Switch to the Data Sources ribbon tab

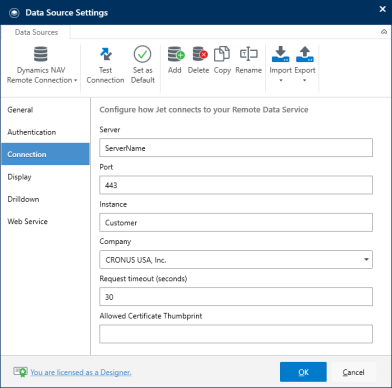[x=36, y=32]
